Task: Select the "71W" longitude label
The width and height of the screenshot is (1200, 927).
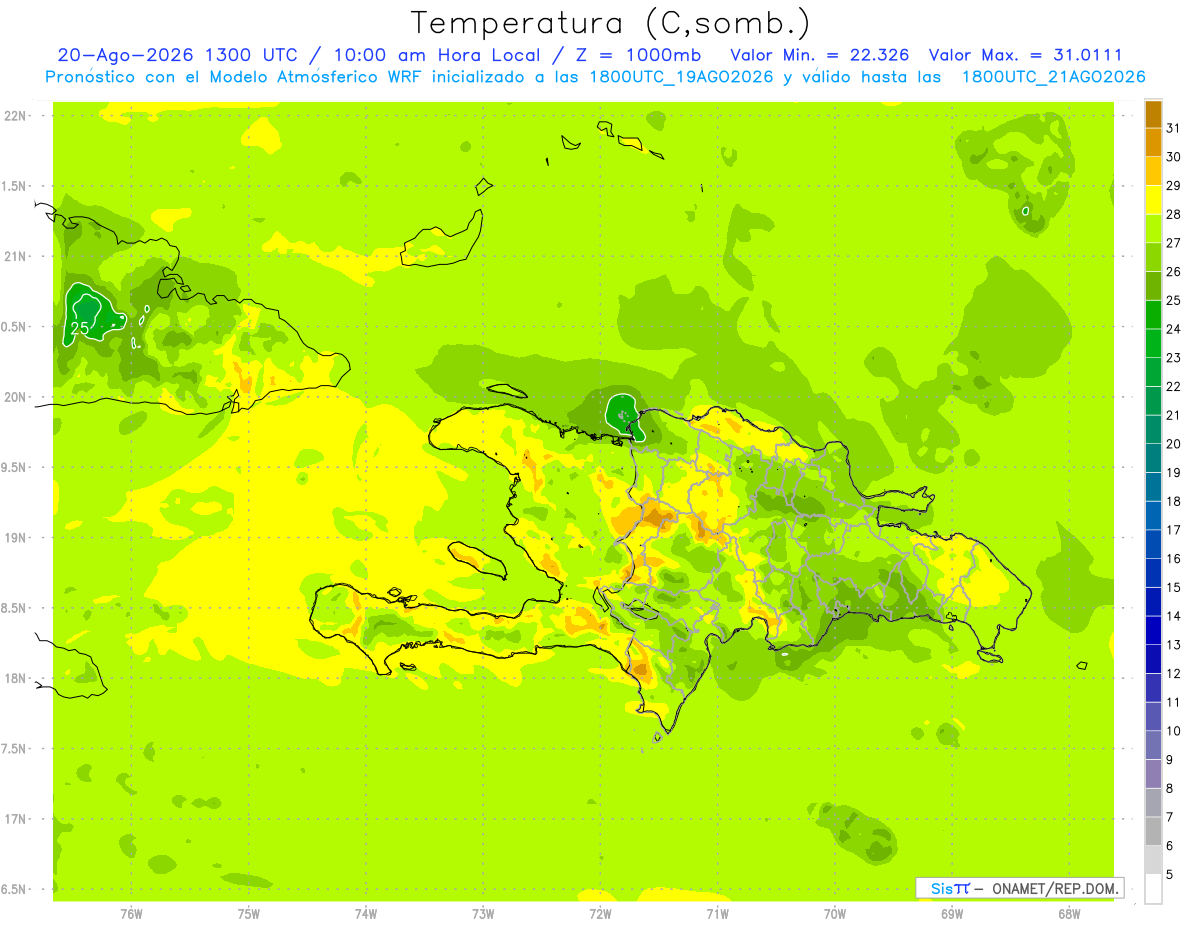Action: pyautogui.click(x=717, y=914)
